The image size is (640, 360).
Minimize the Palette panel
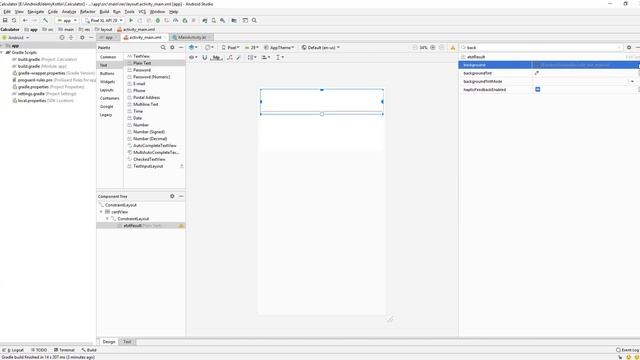pyautogui.click(x=181, y=47)
